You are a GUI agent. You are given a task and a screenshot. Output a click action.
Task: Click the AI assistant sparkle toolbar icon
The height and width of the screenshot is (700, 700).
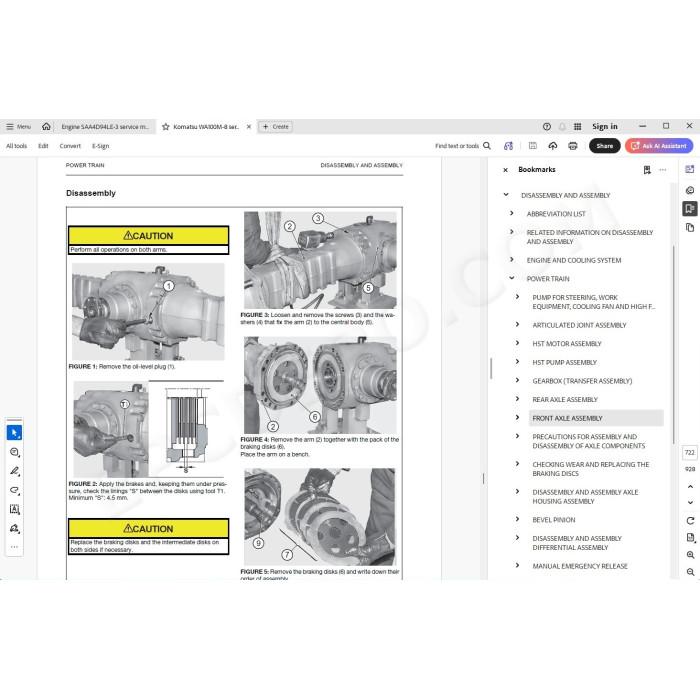(x=508, y=146)
